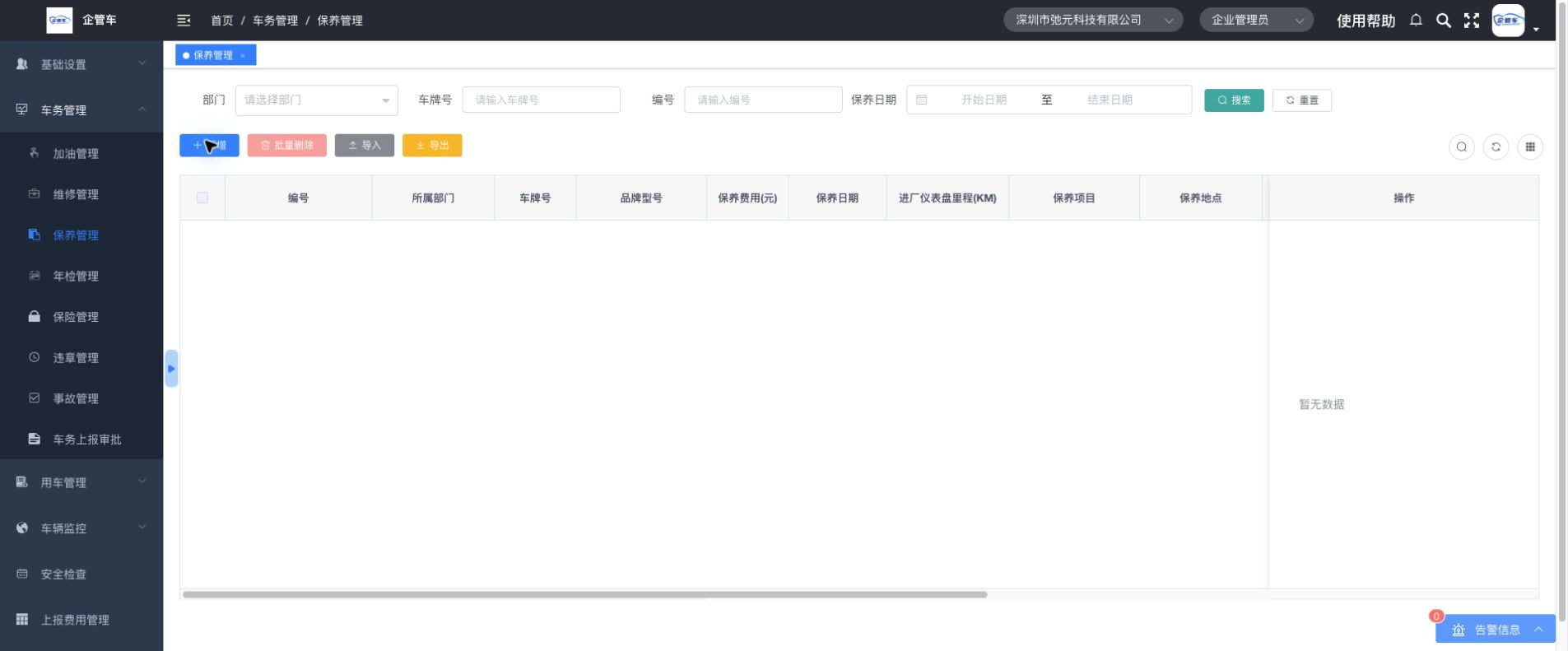Focus the 编号 input field
The width and height of the screenshot is (1568, 651).
[x=763, y=100]
